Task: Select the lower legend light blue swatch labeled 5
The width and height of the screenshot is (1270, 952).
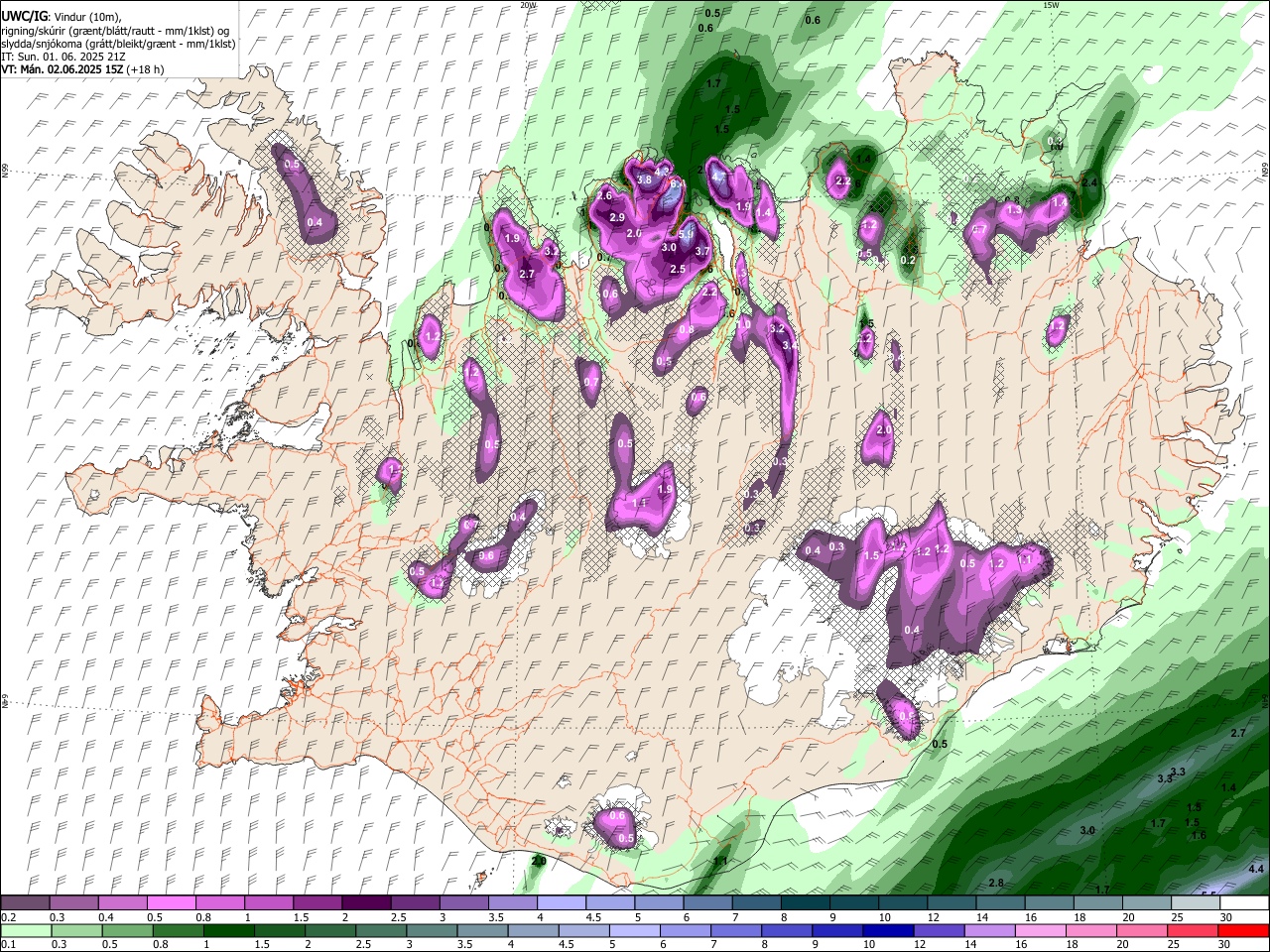Action: (x=635, y=931)
